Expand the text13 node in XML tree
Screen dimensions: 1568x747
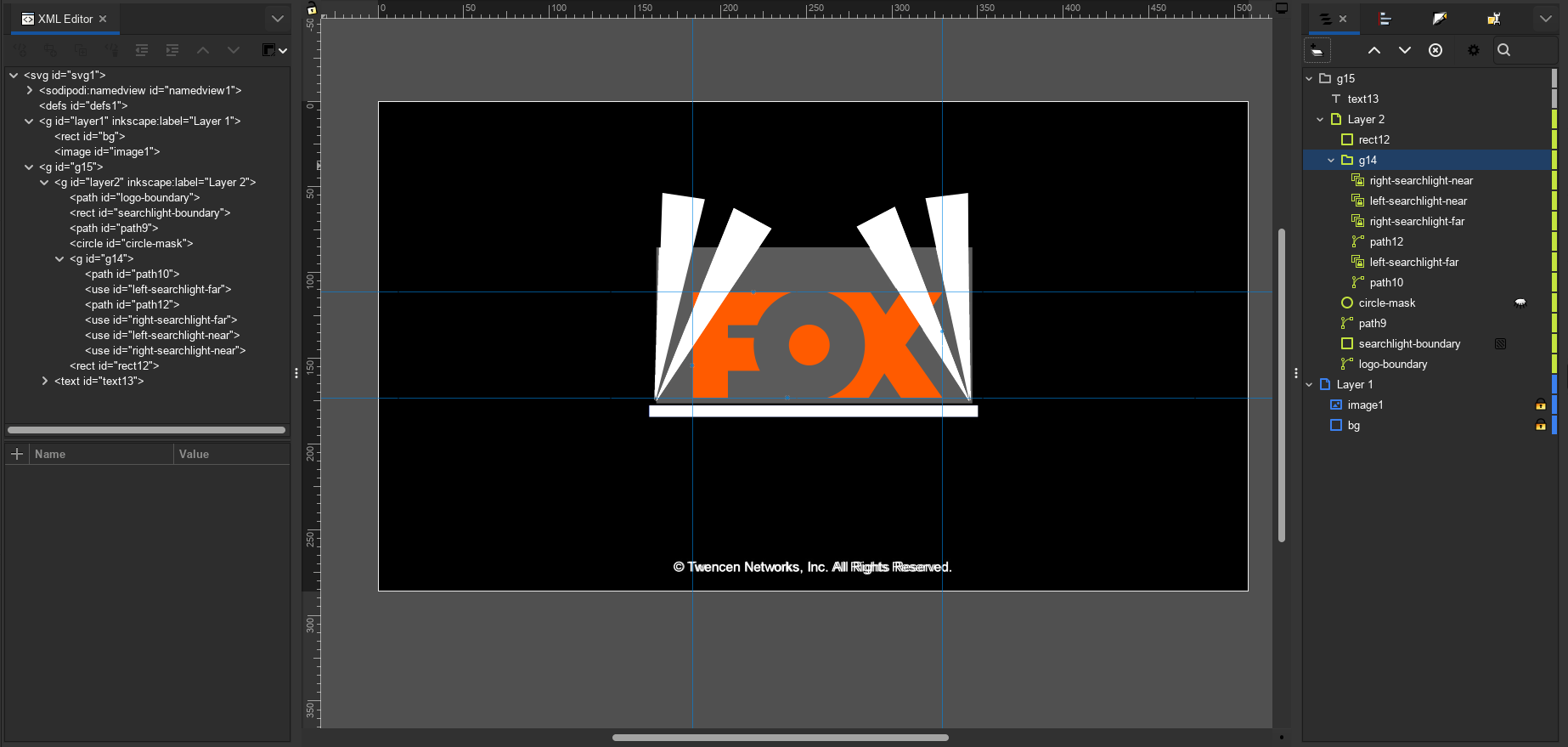click(44, 382)
